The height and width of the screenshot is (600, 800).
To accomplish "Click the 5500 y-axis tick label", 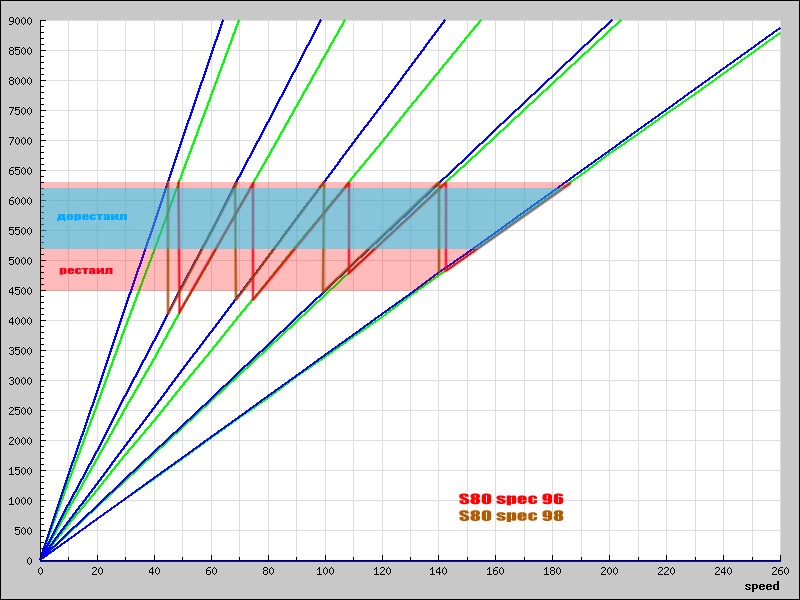I will point(20,231).
